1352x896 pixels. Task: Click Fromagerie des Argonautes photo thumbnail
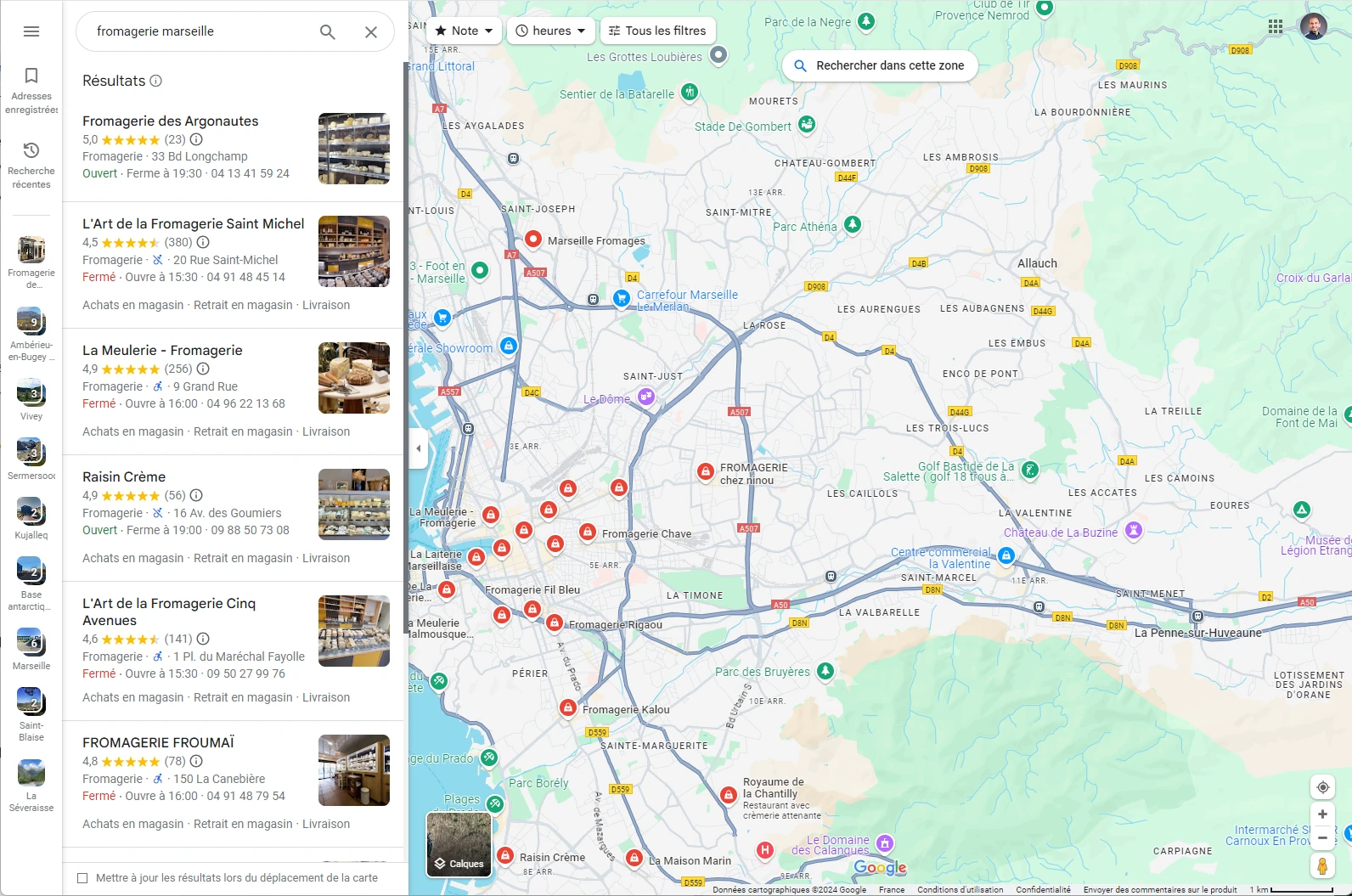pyautogui.click(x=354, y=149)
